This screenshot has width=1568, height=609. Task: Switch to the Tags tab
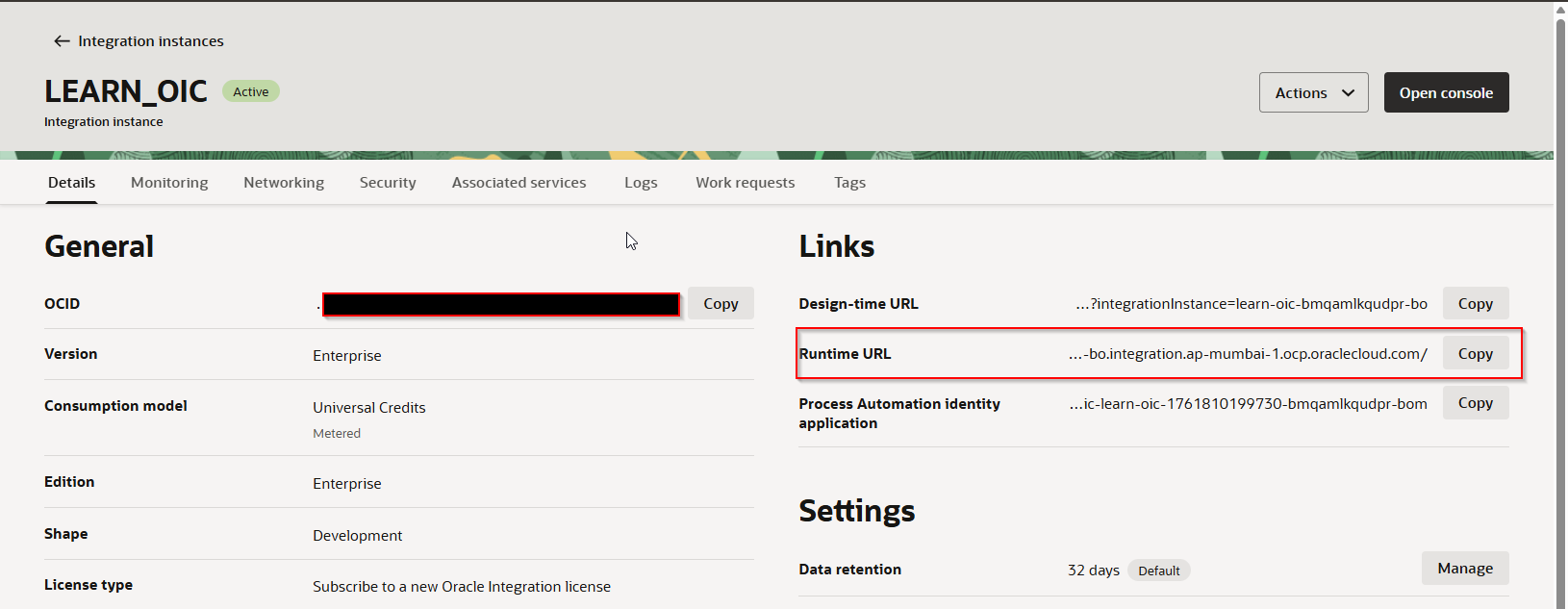coord(849,183)
